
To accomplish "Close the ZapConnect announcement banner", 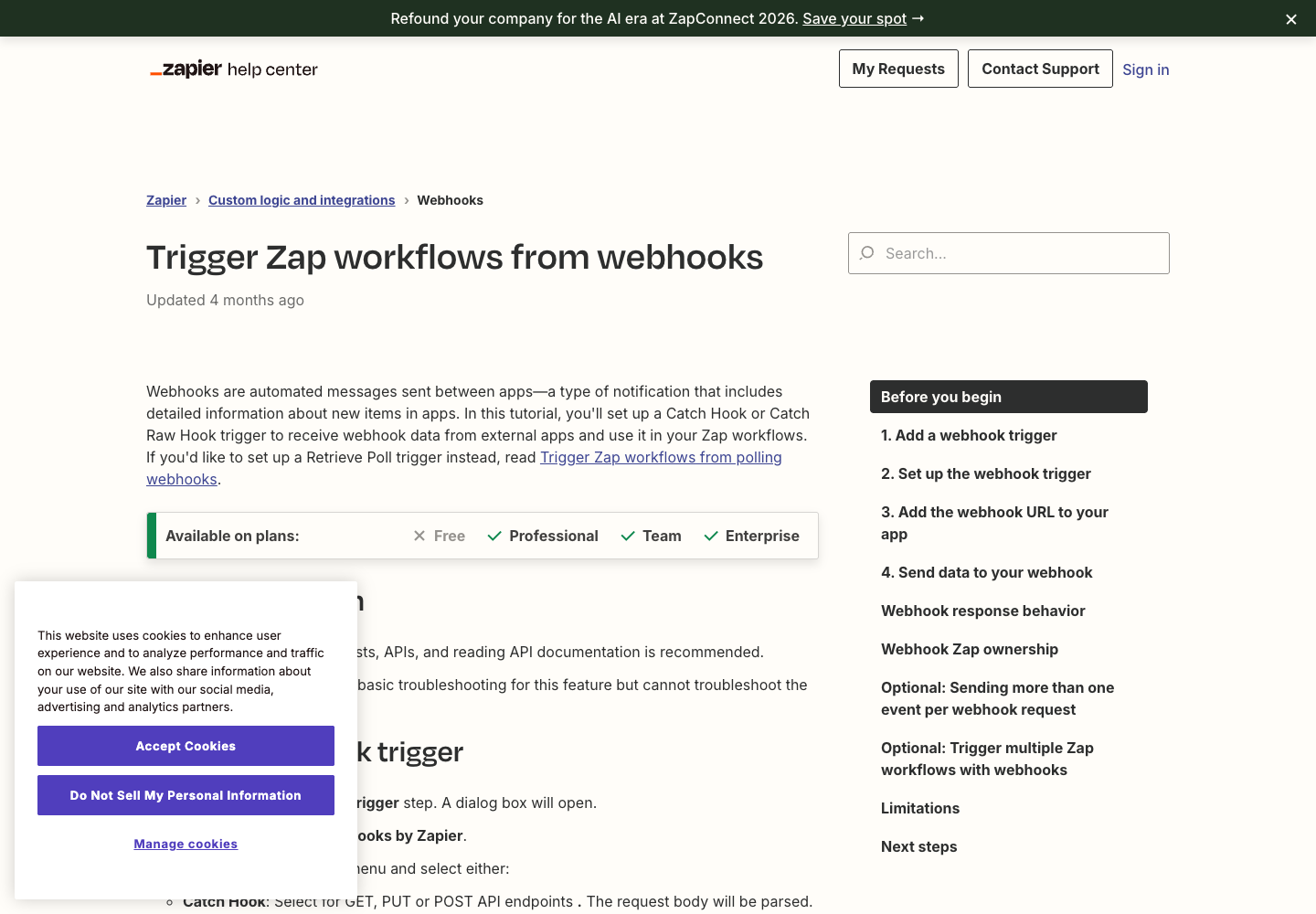I will pyautogui.click(x=1291, y=19).
